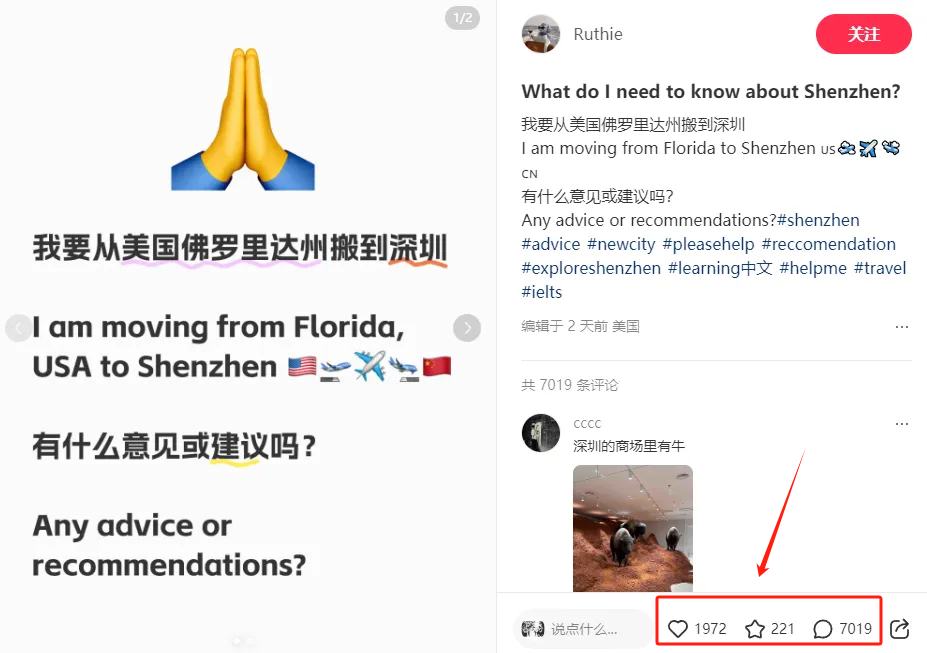The height and width of the screenshot is (653, 927).
Task: Open the three-dot menu on cccc's comment
Action: (902, 424)
